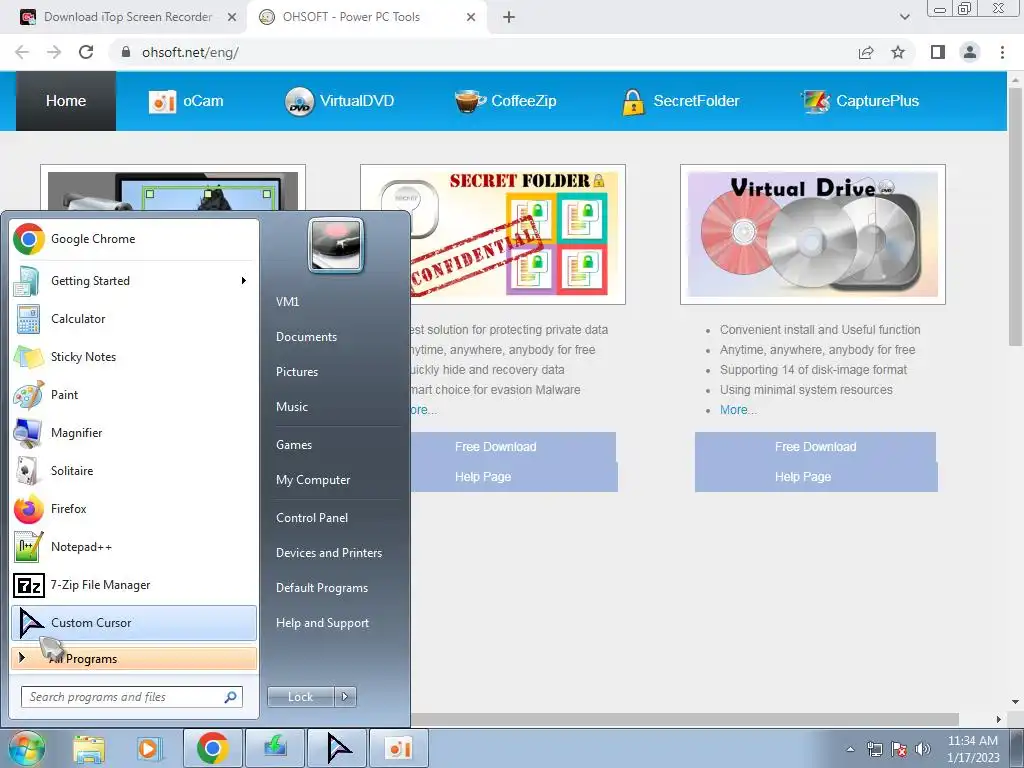Click the ohsoft.net address bar
The width and height of the screenshot is (1024, 768).
coord(483,52)
